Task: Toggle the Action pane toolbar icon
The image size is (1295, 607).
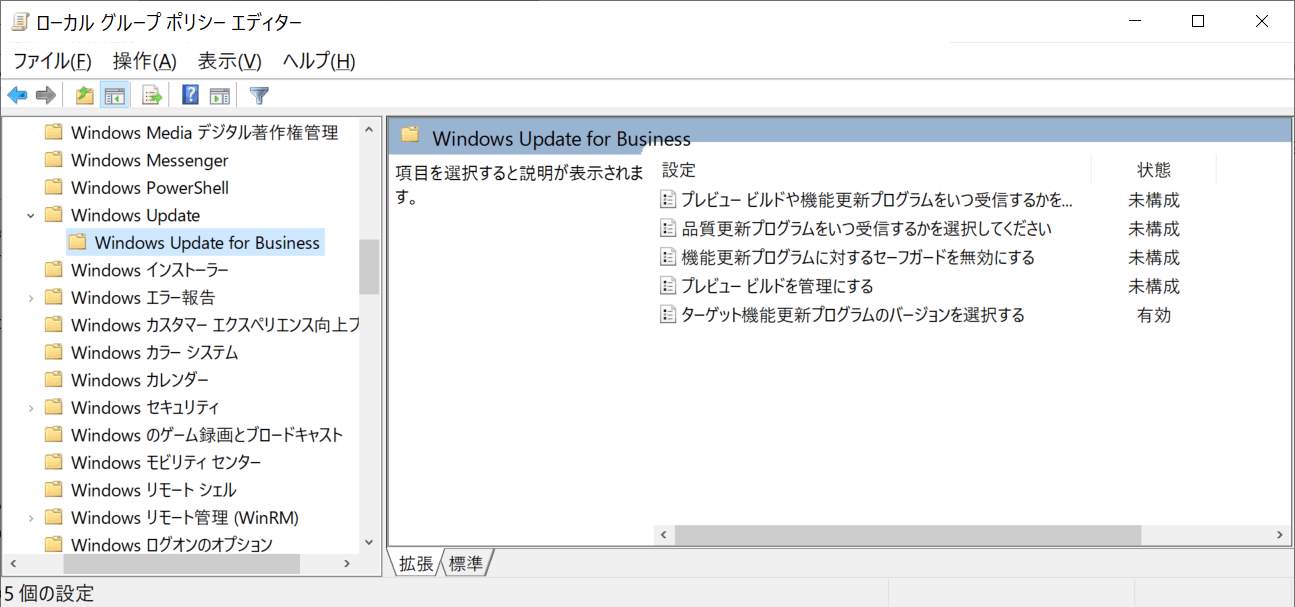Action: 220,95
